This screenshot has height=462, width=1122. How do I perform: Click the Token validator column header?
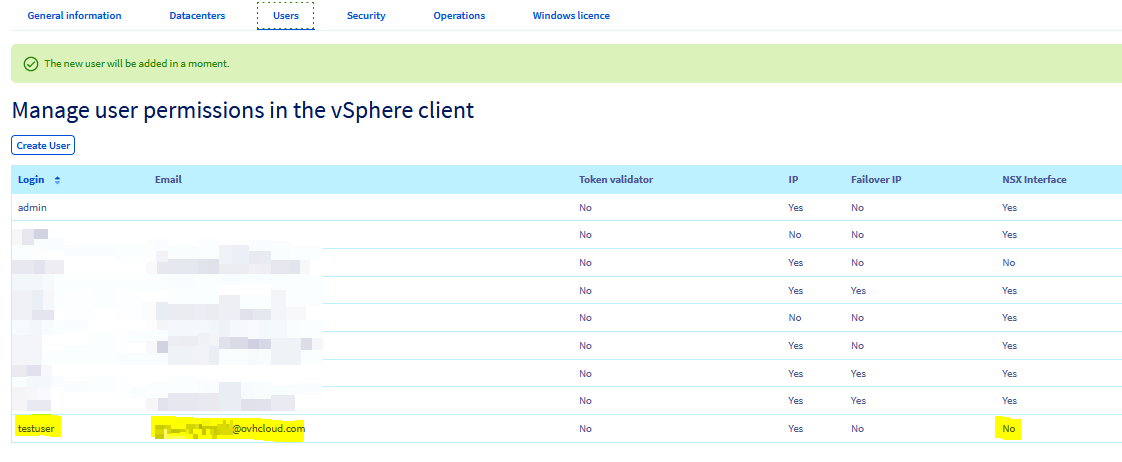pyautogui.click(x=616, y=180)
